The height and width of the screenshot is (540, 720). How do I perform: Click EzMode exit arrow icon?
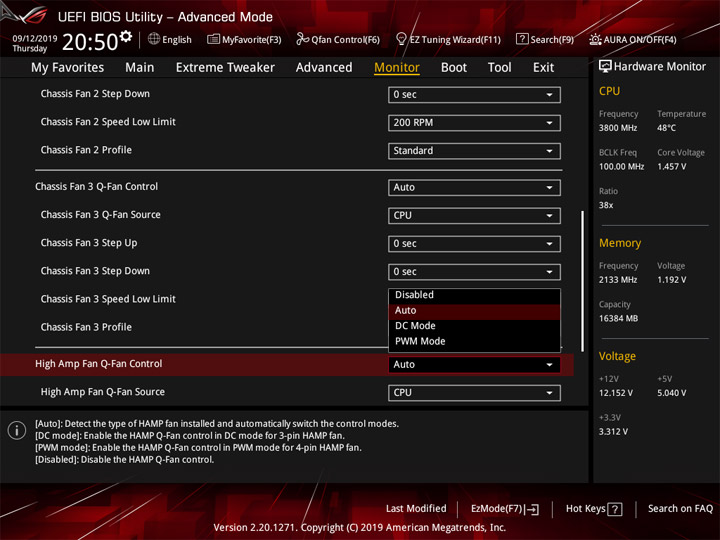[533, 509]
